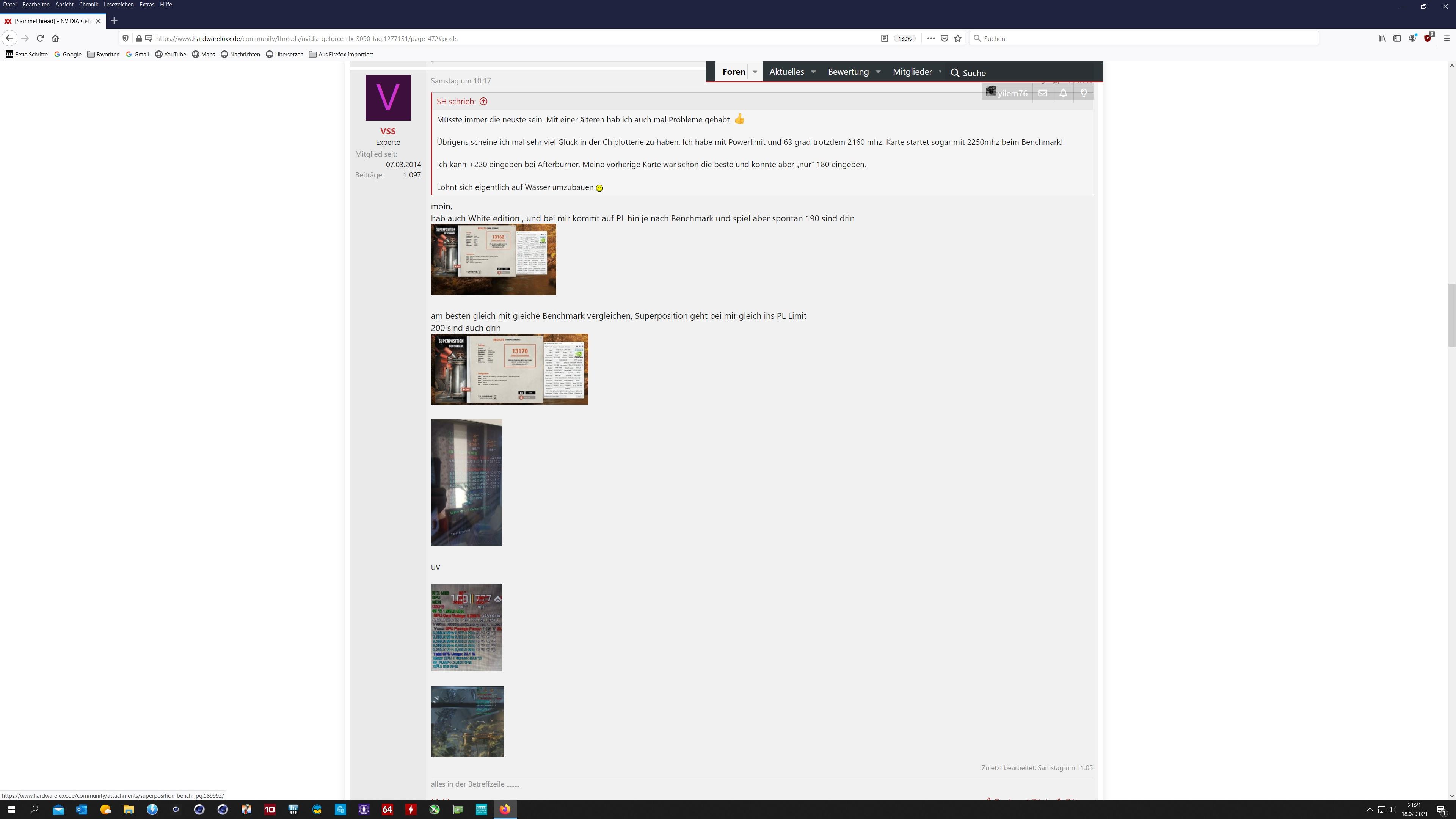Bookmark page with star icon
Image resolution: width=1456 pixels, height=819 pixels.
[957, 38]
